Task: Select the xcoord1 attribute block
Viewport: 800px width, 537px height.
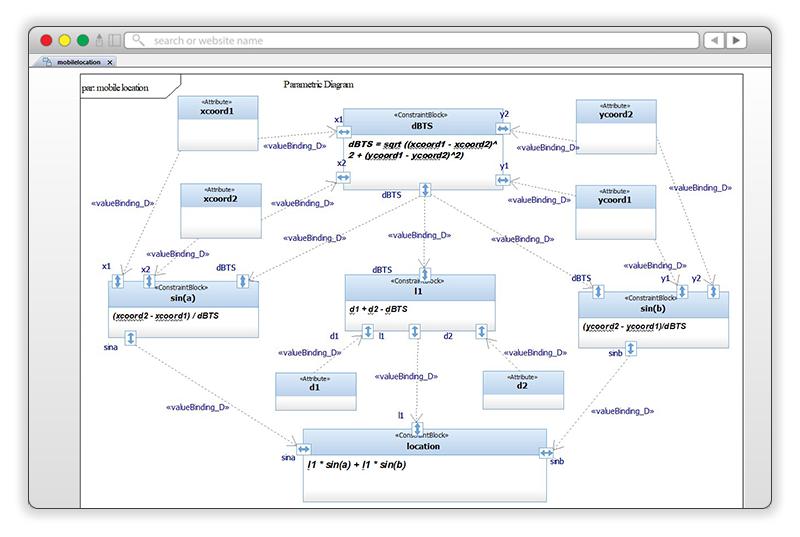Action: point(217,122)
